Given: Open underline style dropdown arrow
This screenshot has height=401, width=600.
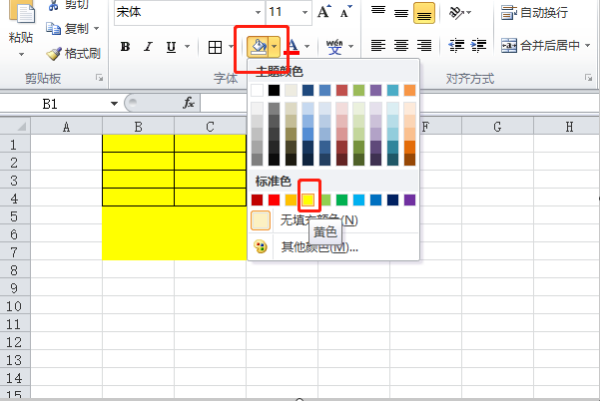Looking at the screenshot, I should [x=187, y=47].
